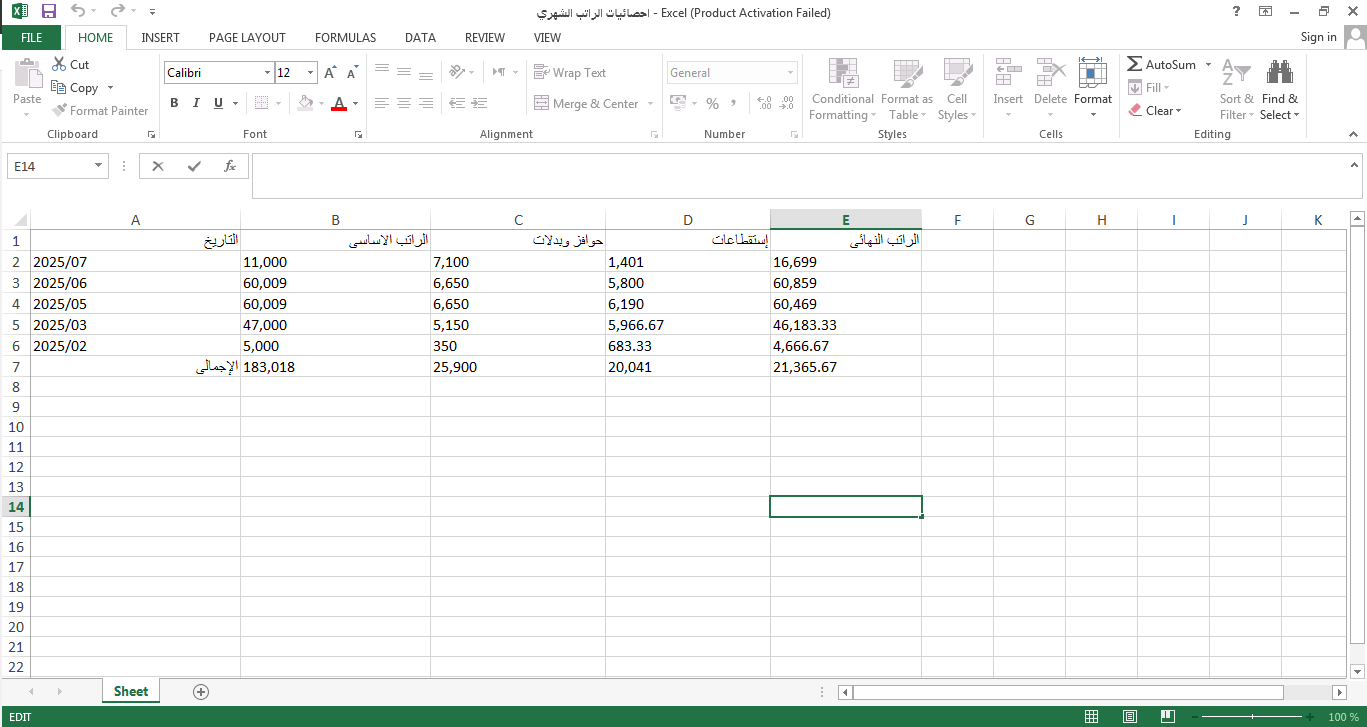Click the Sign in link
The image size is (1367, 727).
[x=1318, y=37]
